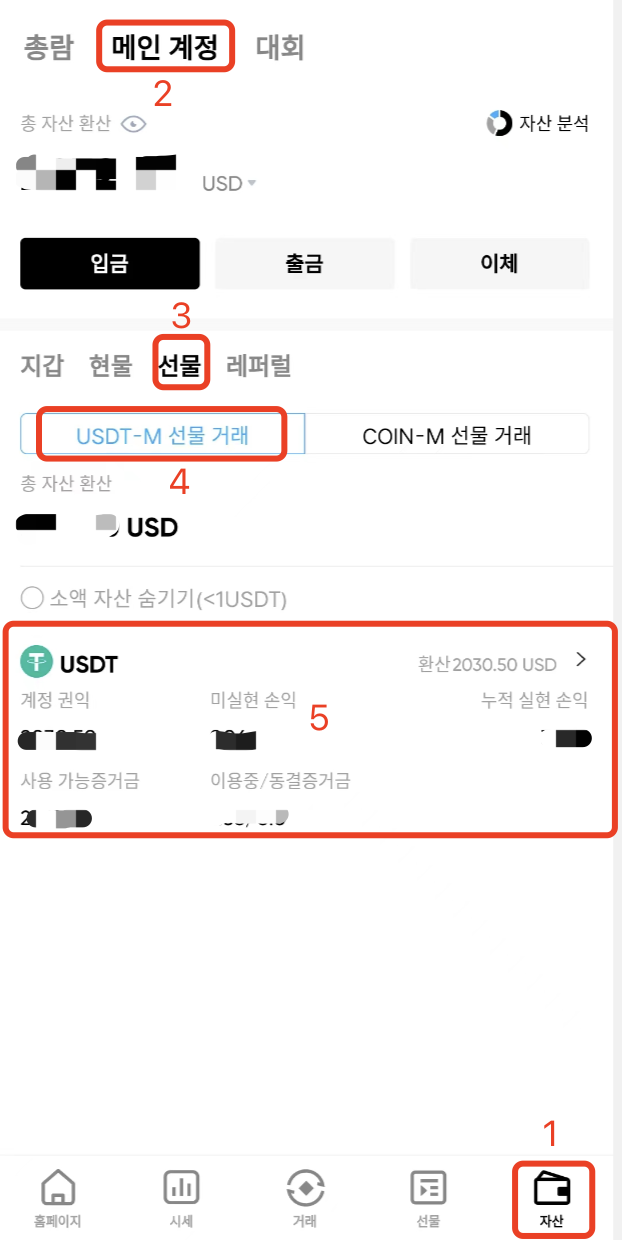622x1240 pixels.
Task: Click the black 입금 deposit button
Action: (110, 263)
